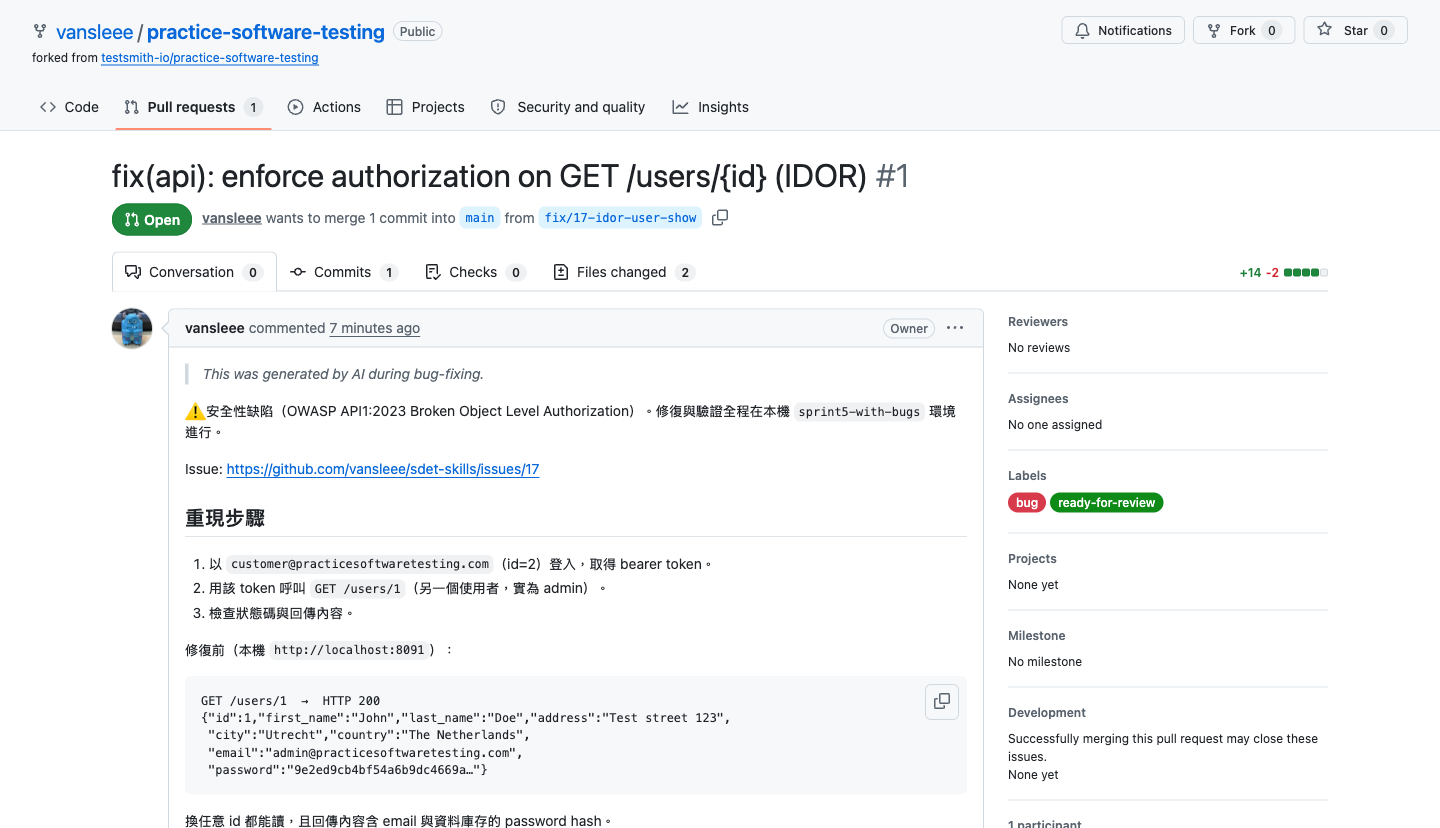Image resolution: width=1440 pixels, height=828 pixels.
Task: Fork this repository
Action: (1244, 30)
